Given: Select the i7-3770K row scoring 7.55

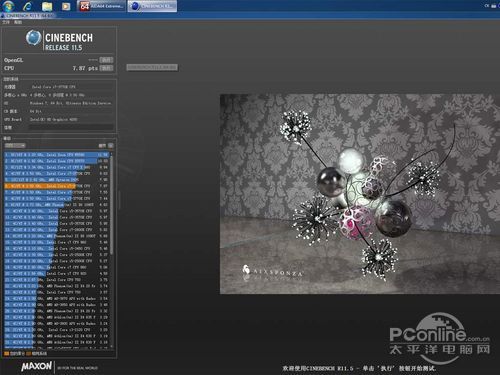Looking at the screenshot, I should click(x=56, y=192).
